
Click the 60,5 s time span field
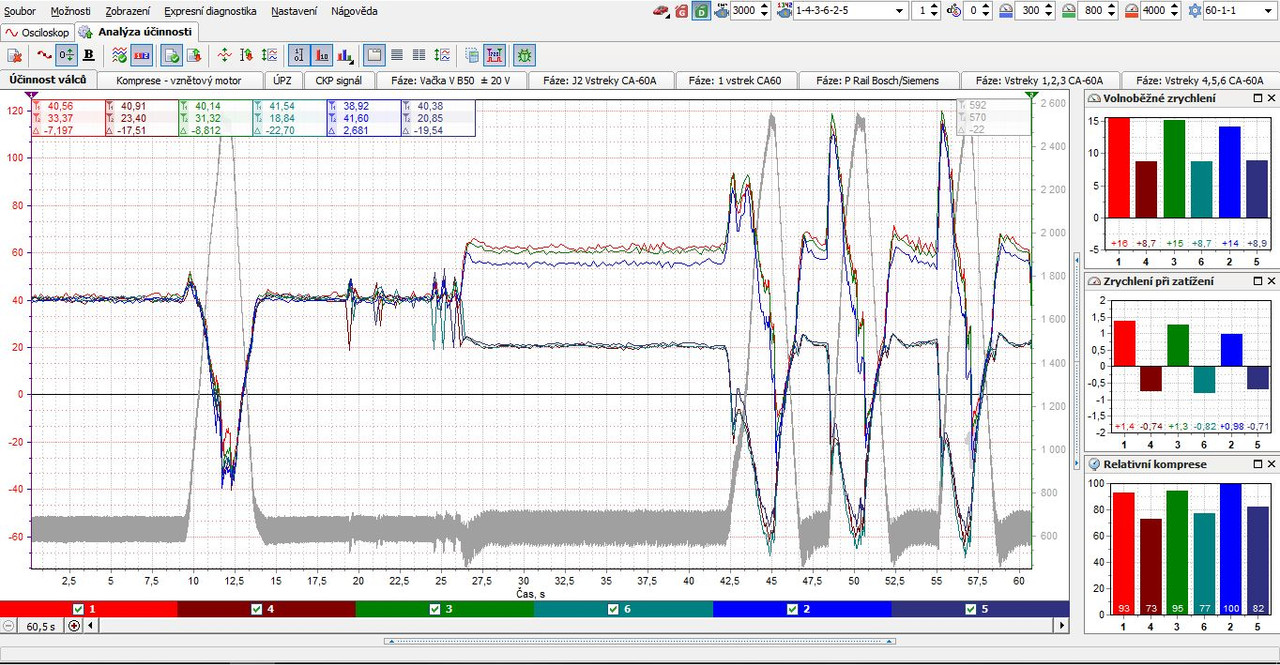point(40,626)
